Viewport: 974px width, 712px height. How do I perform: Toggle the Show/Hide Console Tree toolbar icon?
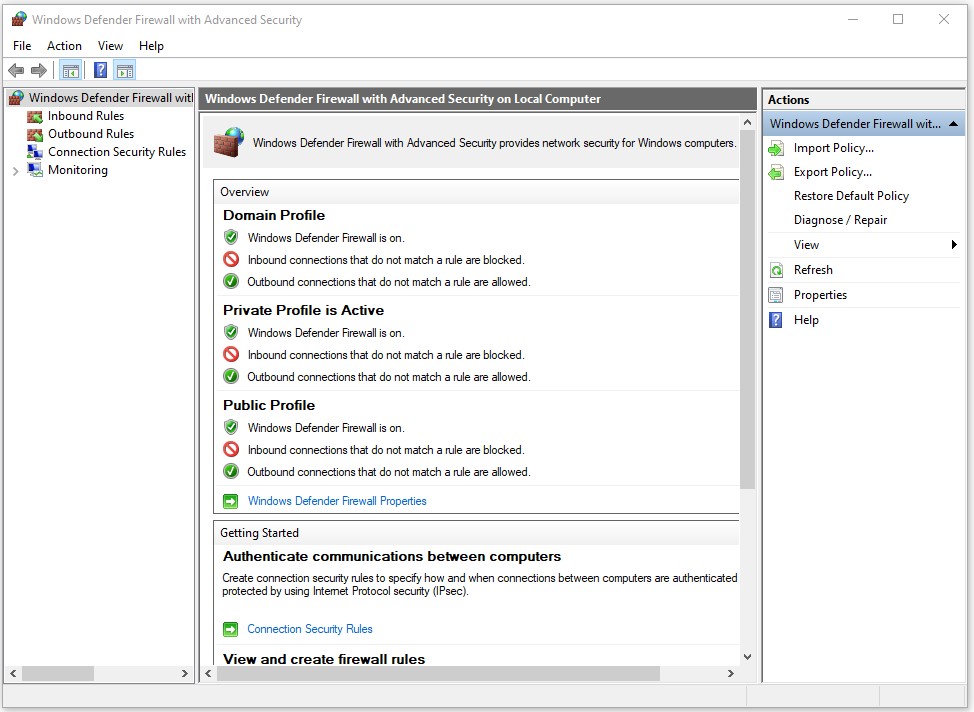71,71
